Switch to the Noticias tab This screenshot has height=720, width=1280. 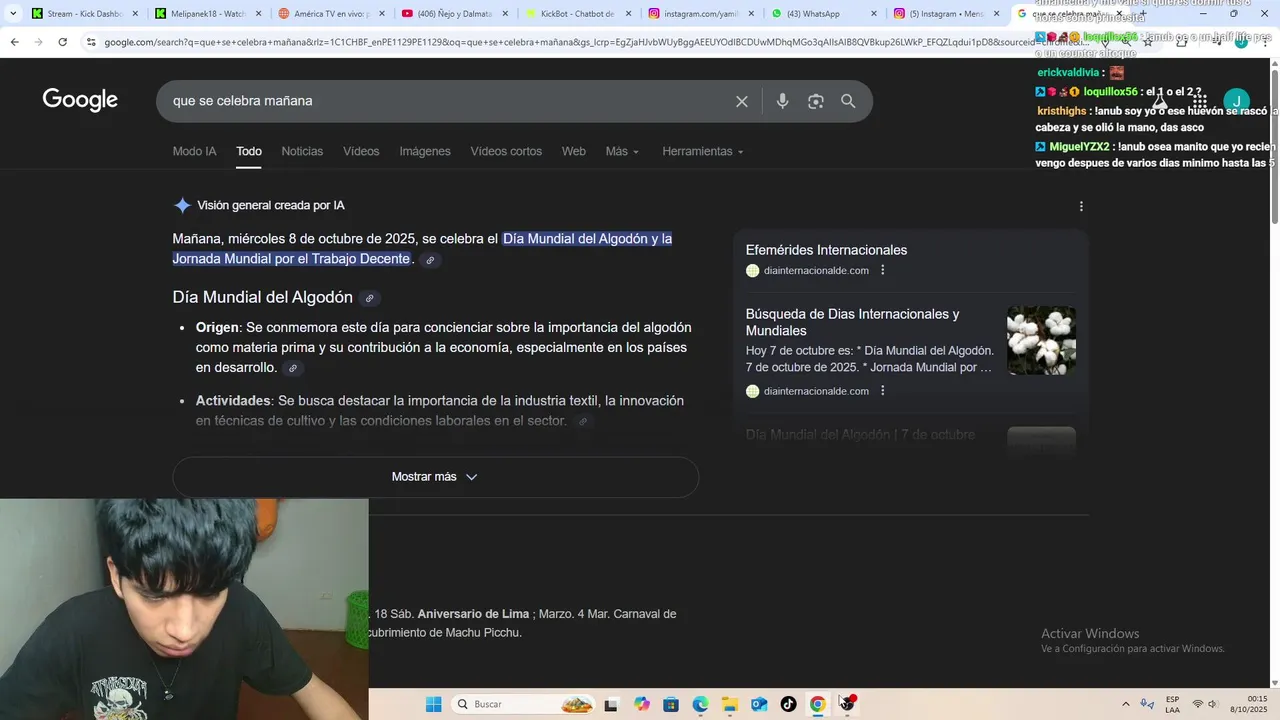point(302,151)
